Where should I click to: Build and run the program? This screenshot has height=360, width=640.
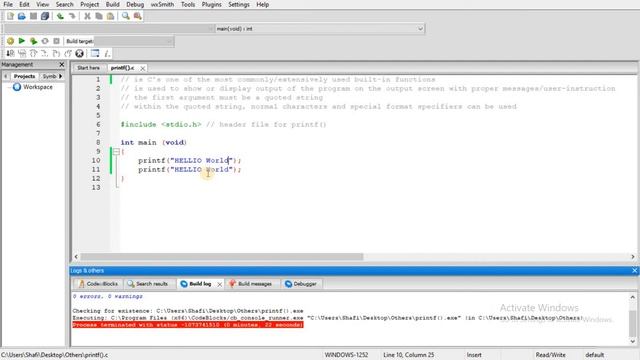(x=33, y=41)
